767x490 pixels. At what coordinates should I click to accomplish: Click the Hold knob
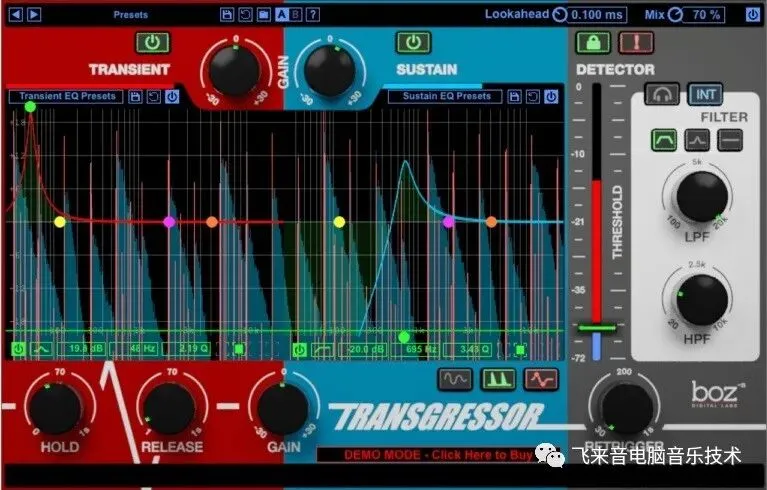[55, 408]
